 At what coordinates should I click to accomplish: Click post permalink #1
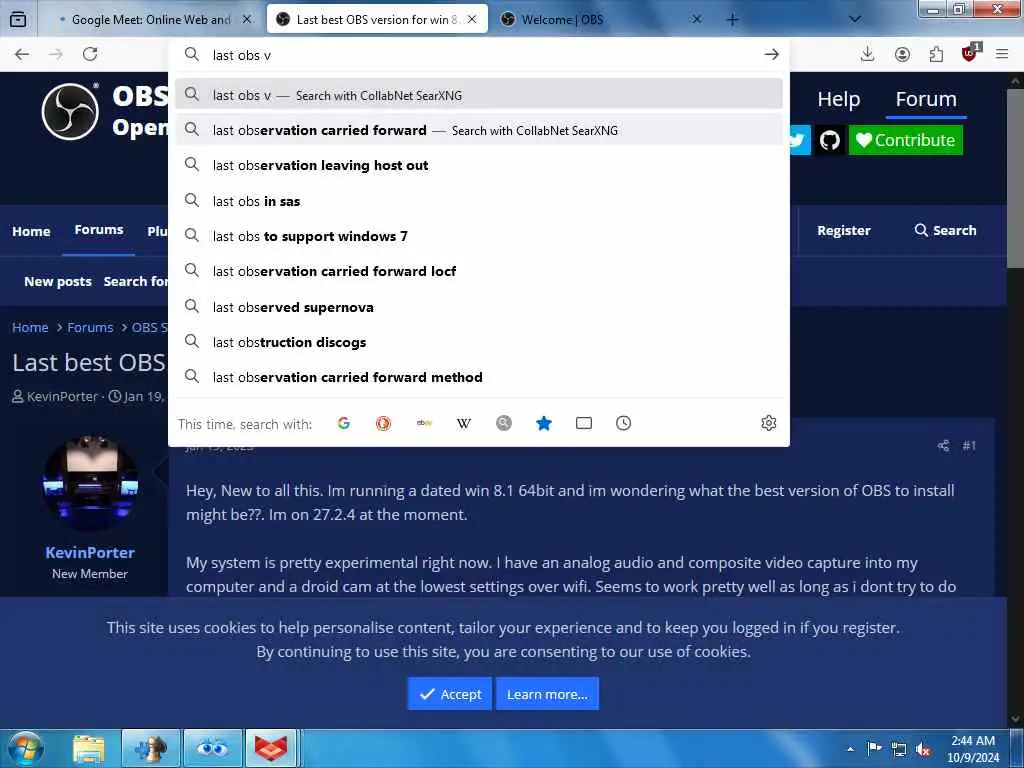968,445
